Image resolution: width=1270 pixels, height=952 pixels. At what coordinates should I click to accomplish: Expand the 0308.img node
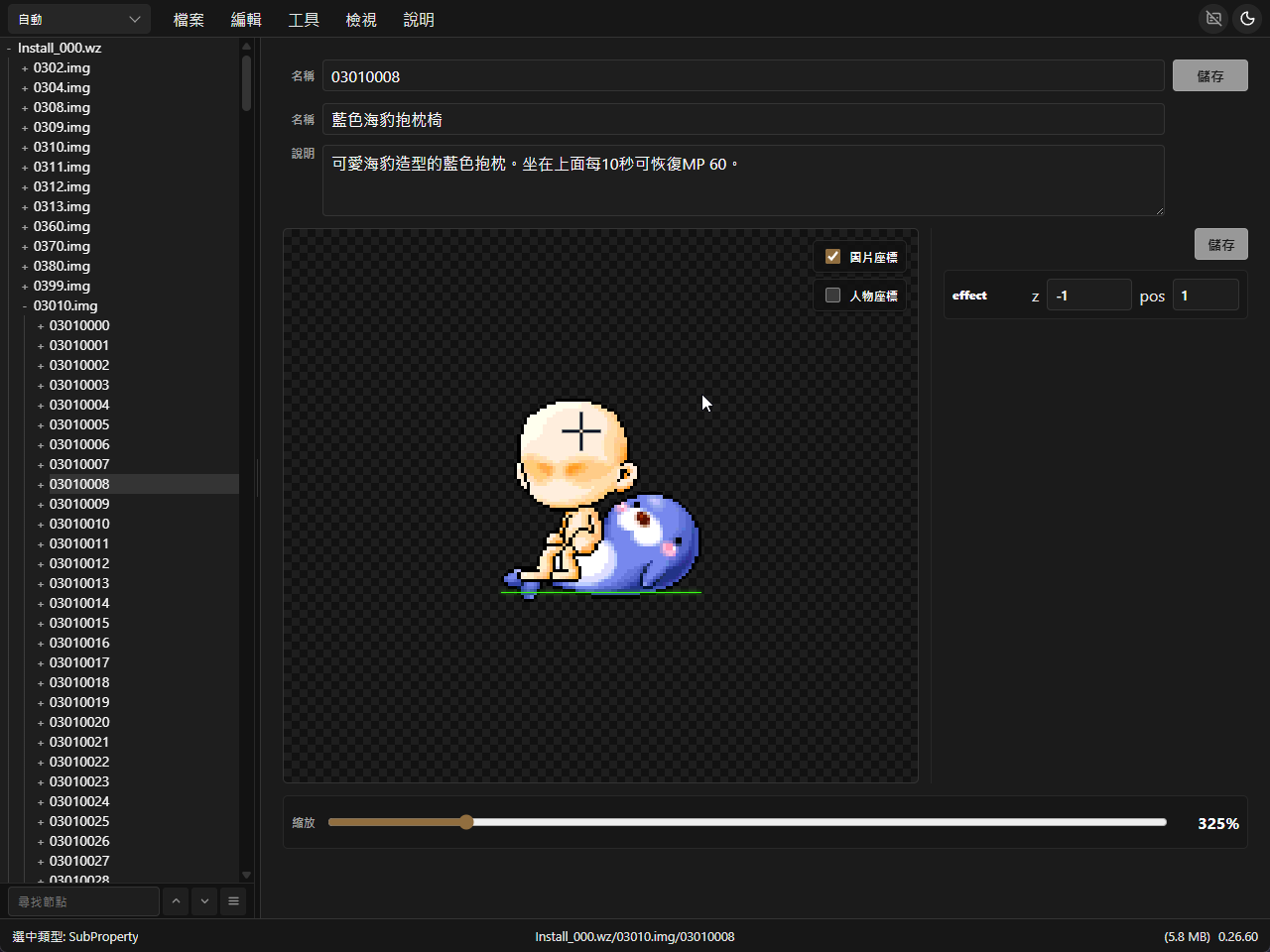point(25,107)
